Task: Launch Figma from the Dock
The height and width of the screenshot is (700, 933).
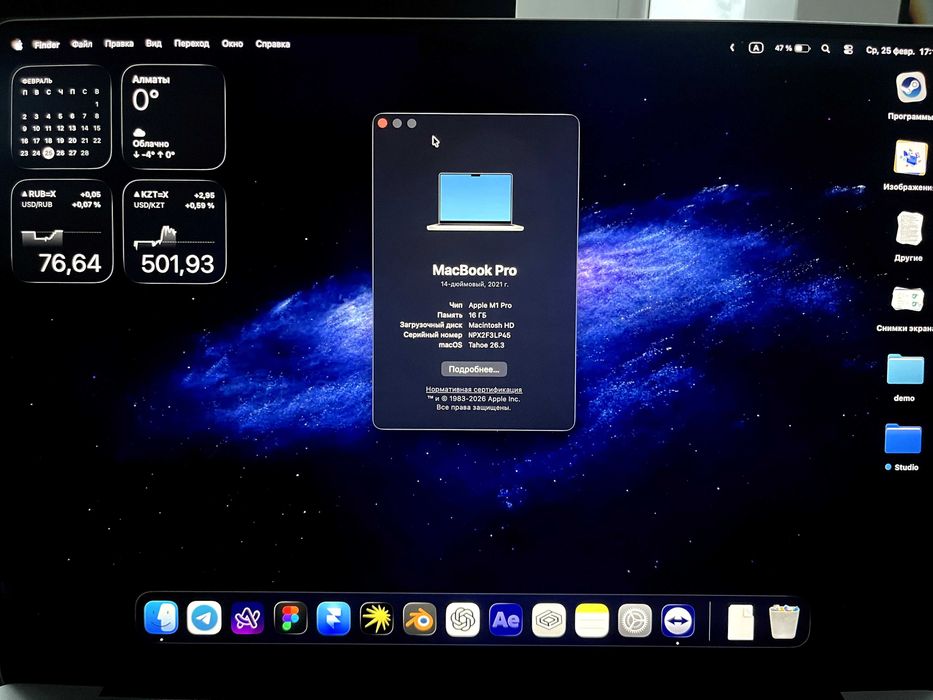Action: click(x=290, y=618)
